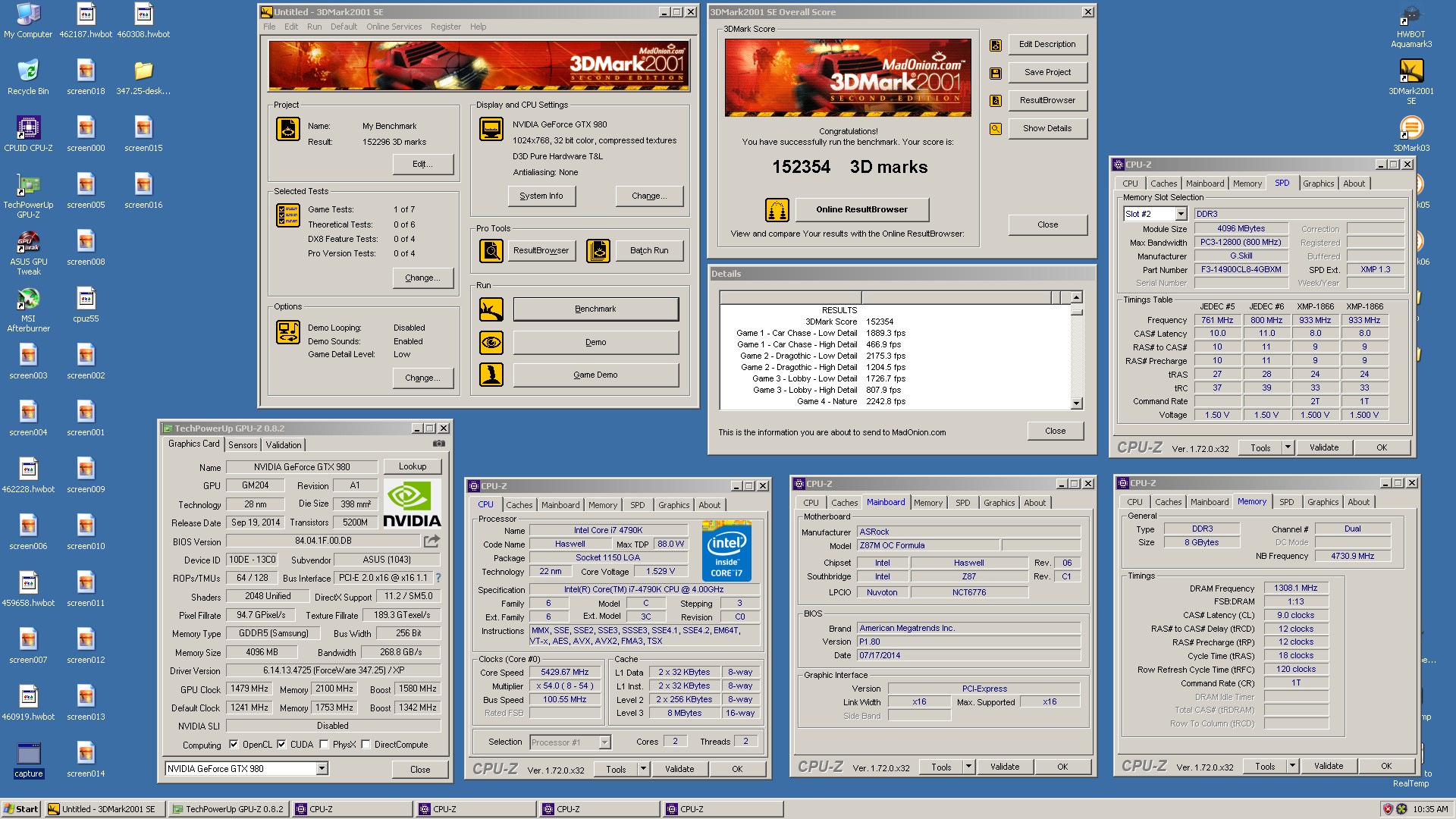Toggle the OpenCL checkbox in GPU-Z
Screen dimensions: 1456x819
[x=234, y=745]
